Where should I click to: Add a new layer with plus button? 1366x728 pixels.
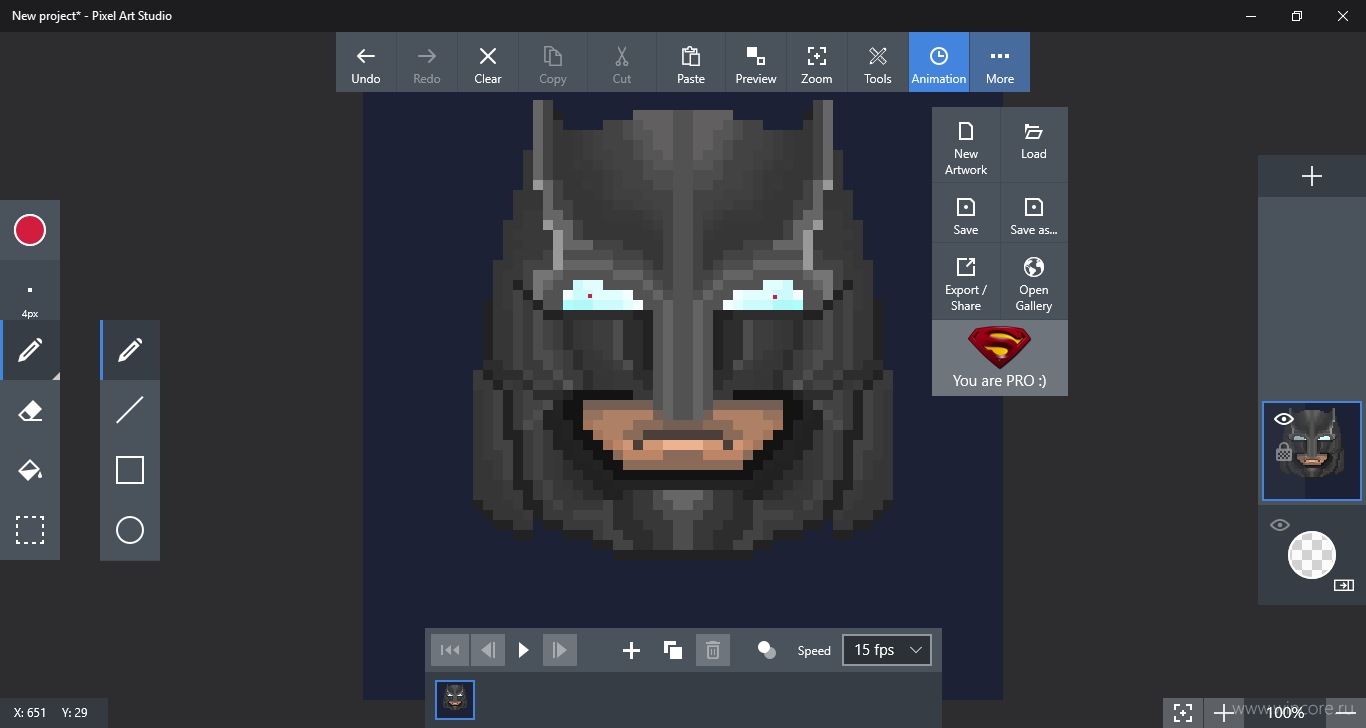click(x=1312, y=176)
